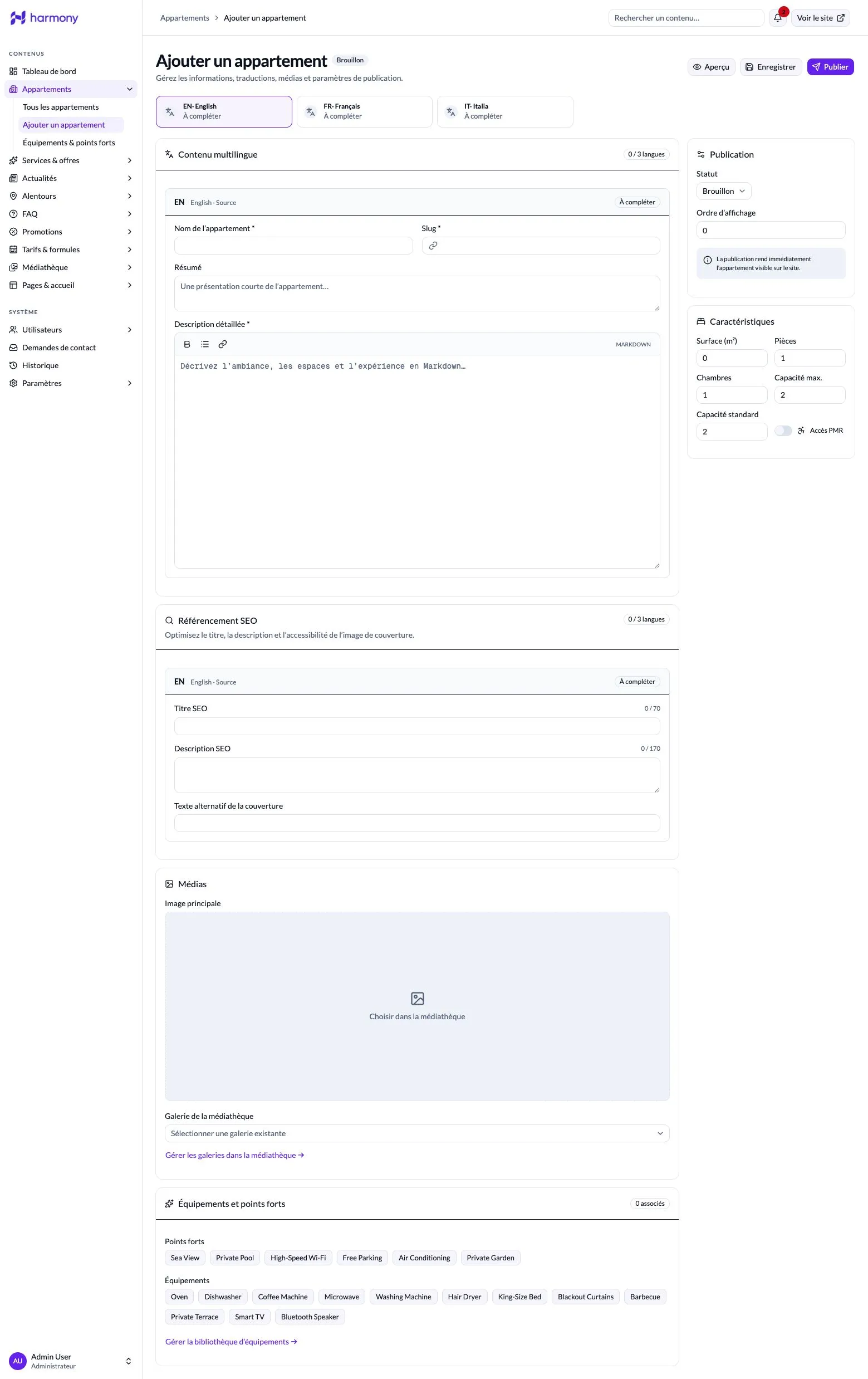Click the image icon in media dropzone
Viewport: 868px width, 1379px height.
418,999
